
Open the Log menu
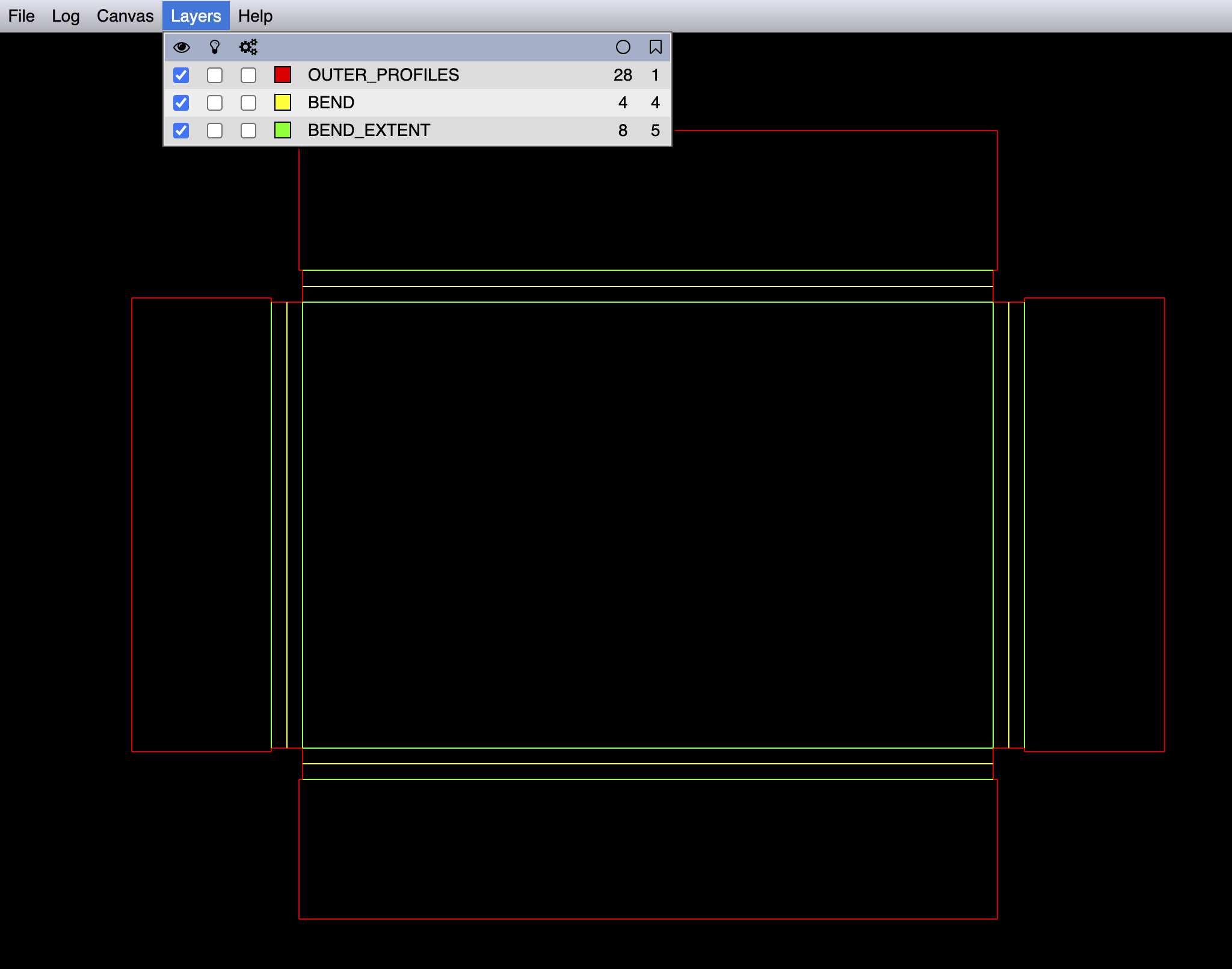(x=66, y=16)
